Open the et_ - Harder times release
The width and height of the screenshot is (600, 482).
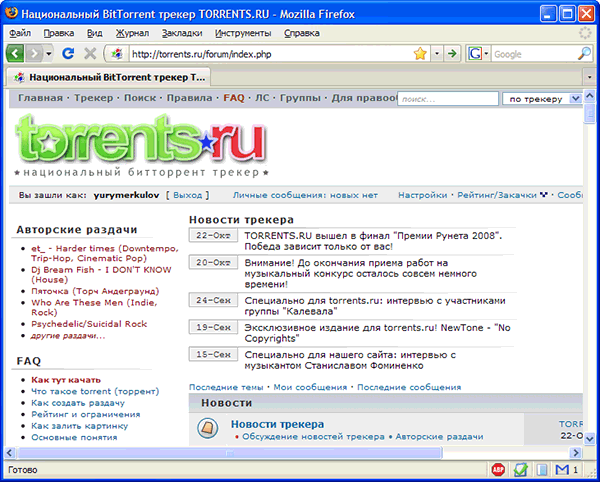click(x=105, y=253)
